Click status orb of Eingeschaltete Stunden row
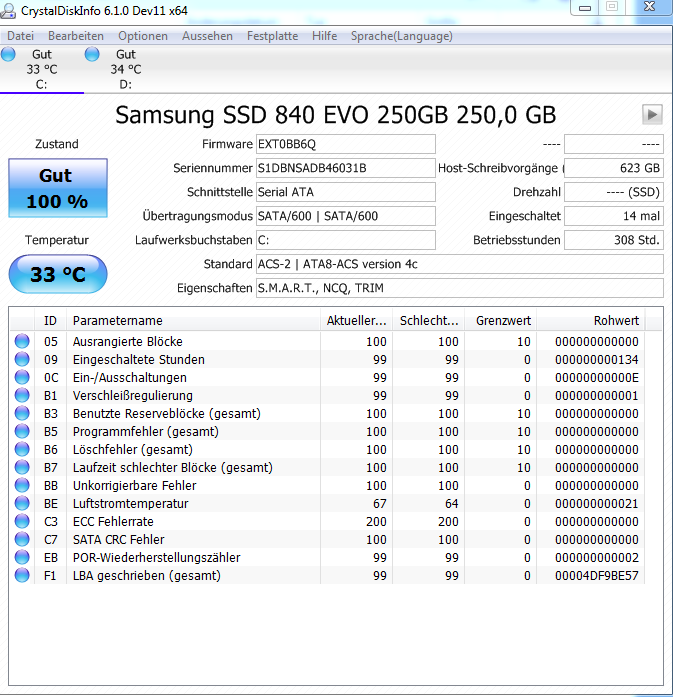 point(22,359)
